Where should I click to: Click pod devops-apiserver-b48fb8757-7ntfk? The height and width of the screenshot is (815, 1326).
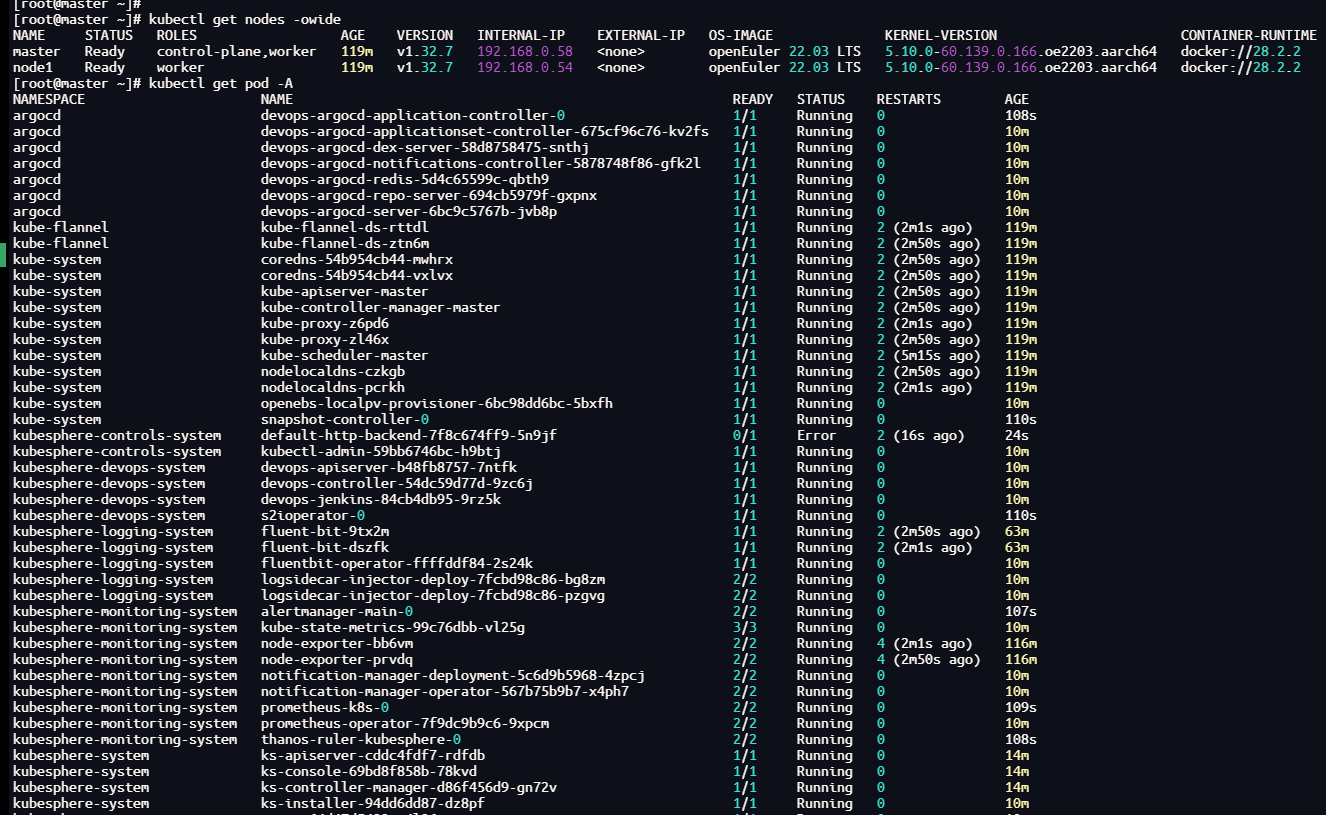click(x=389, y=468)
